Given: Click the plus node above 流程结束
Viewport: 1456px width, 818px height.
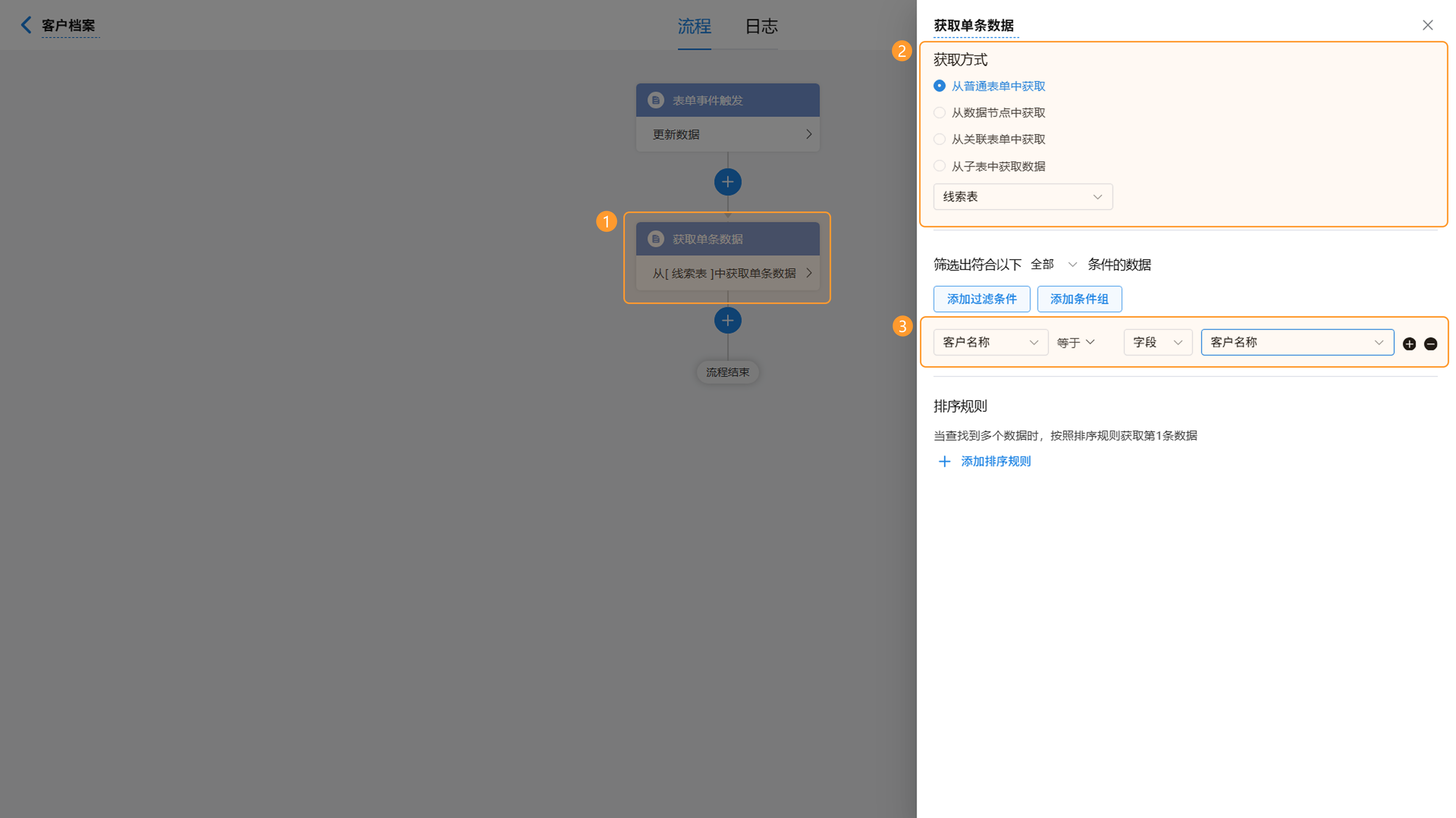Looking at the screenshot, I should [728, 320].
